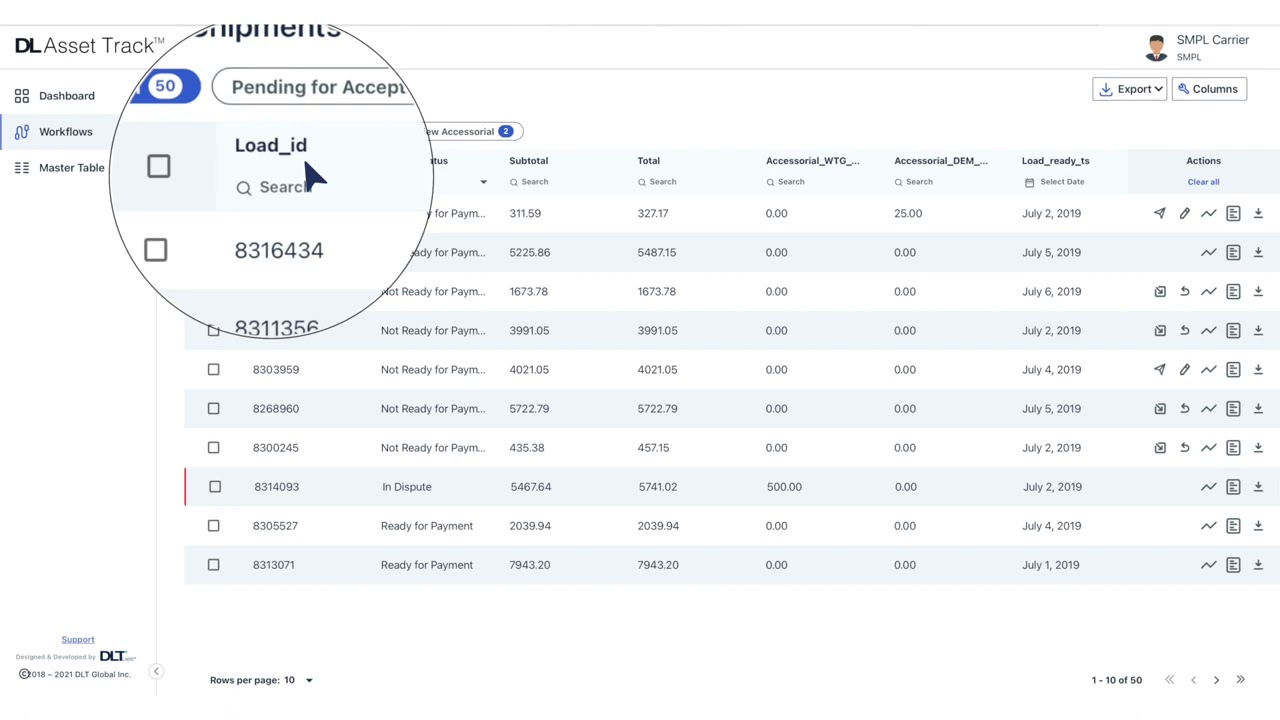The image size is (1280, 720).
Task: Open the trend chart icon for load 8303959
Action: (1209, 369)
